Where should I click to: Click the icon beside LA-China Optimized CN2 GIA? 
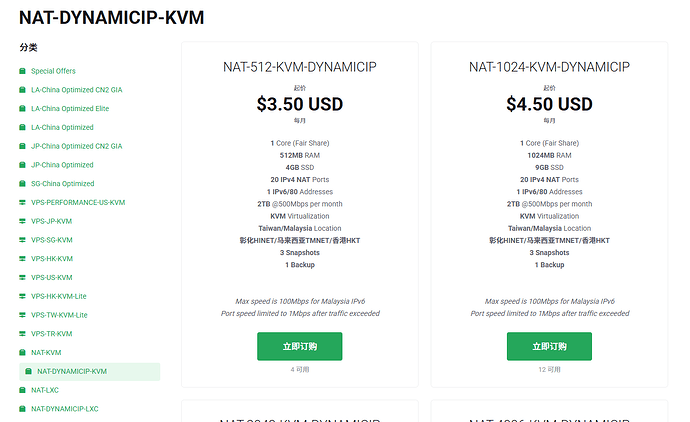pyautogui.click(x=22, y=90)
